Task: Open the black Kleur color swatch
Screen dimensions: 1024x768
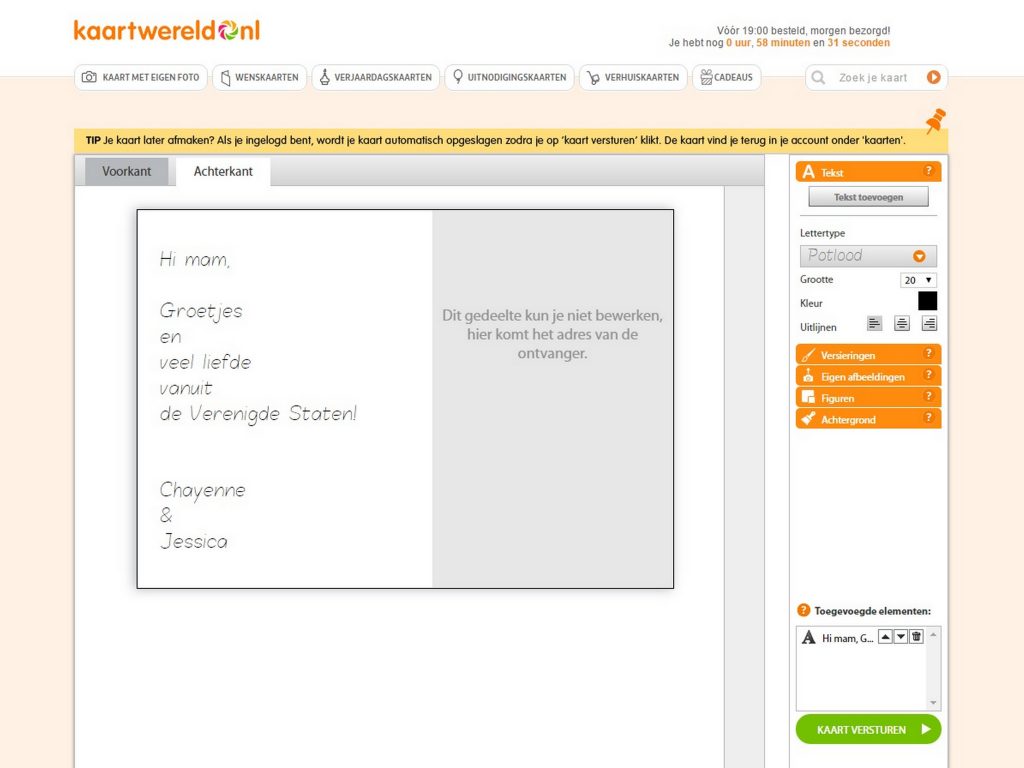Action: [927, 301]
